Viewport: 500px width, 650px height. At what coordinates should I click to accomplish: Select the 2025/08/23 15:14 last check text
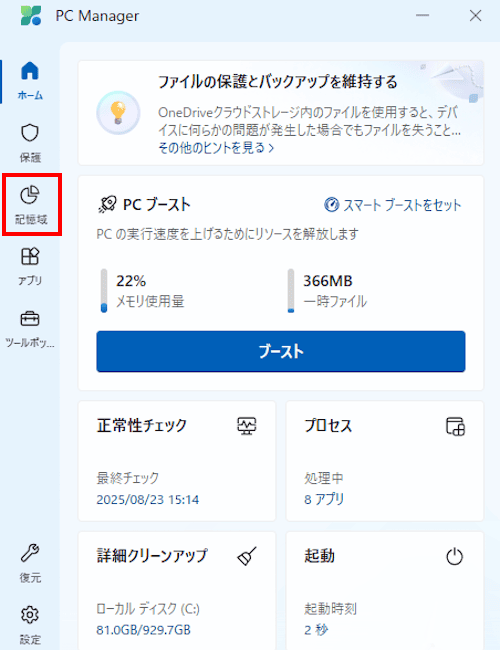point(148,500)
